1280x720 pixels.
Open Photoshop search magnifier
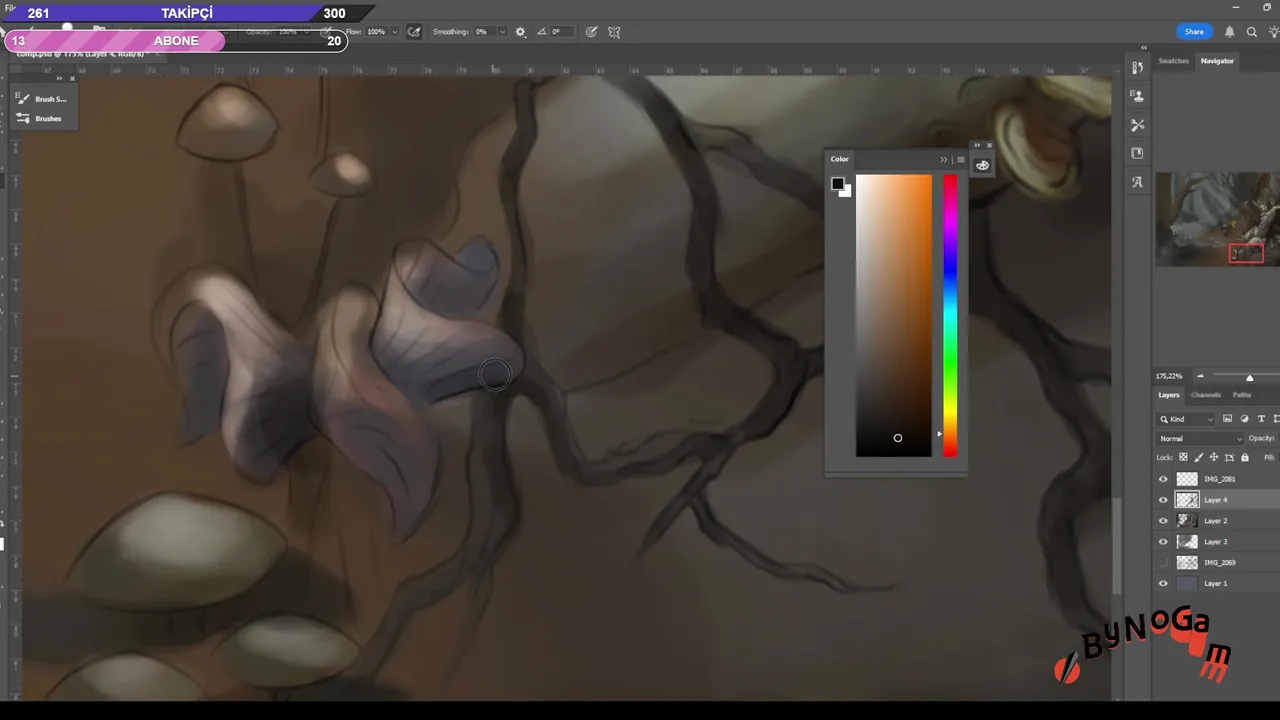pos(1251,32)
